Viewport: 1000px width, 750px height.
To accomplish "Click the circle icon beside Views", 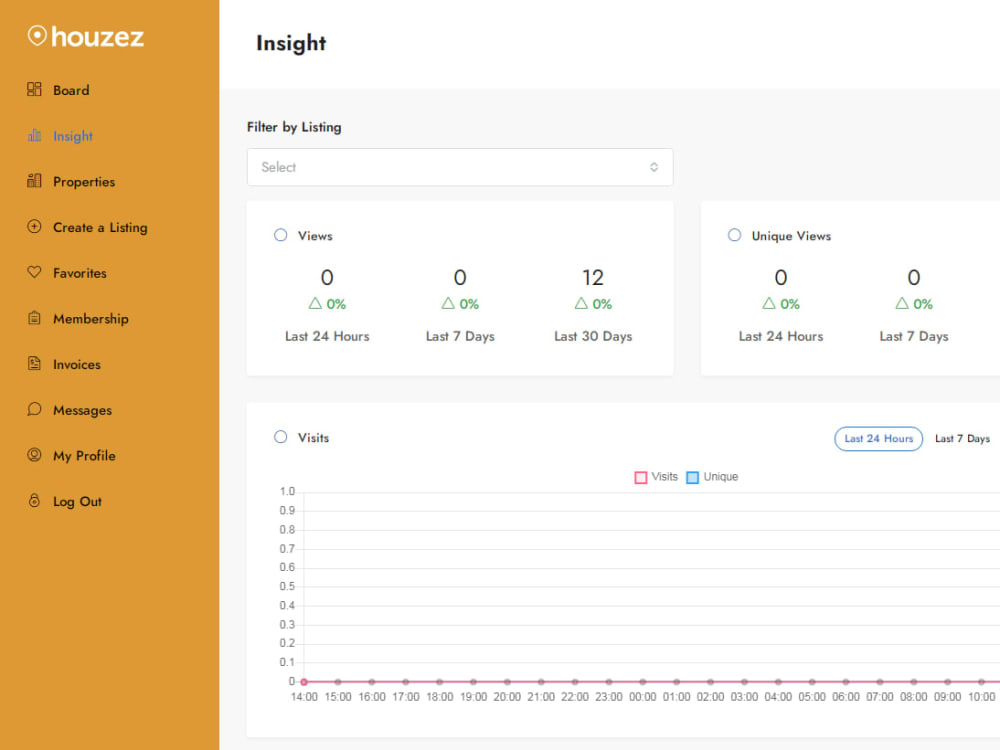I will point(281,235).
